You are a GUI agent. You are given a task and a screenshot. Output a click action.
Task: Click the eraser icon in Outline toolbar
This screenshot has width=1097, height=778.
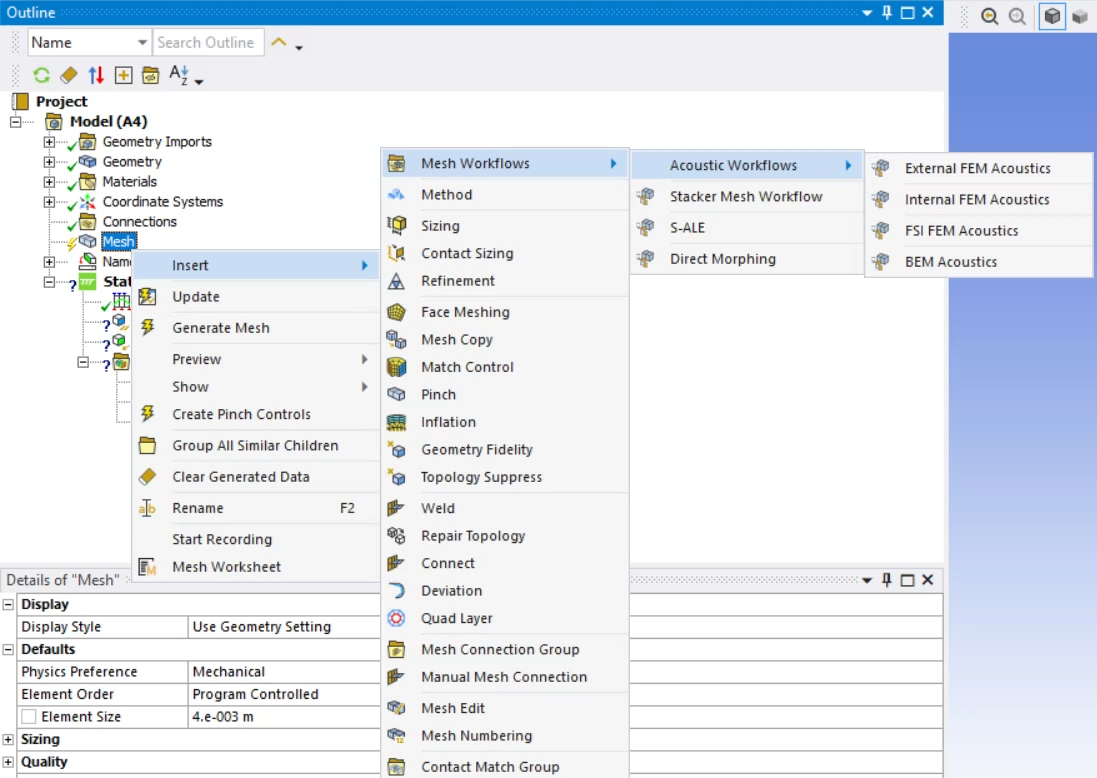(x=68, y=75)
